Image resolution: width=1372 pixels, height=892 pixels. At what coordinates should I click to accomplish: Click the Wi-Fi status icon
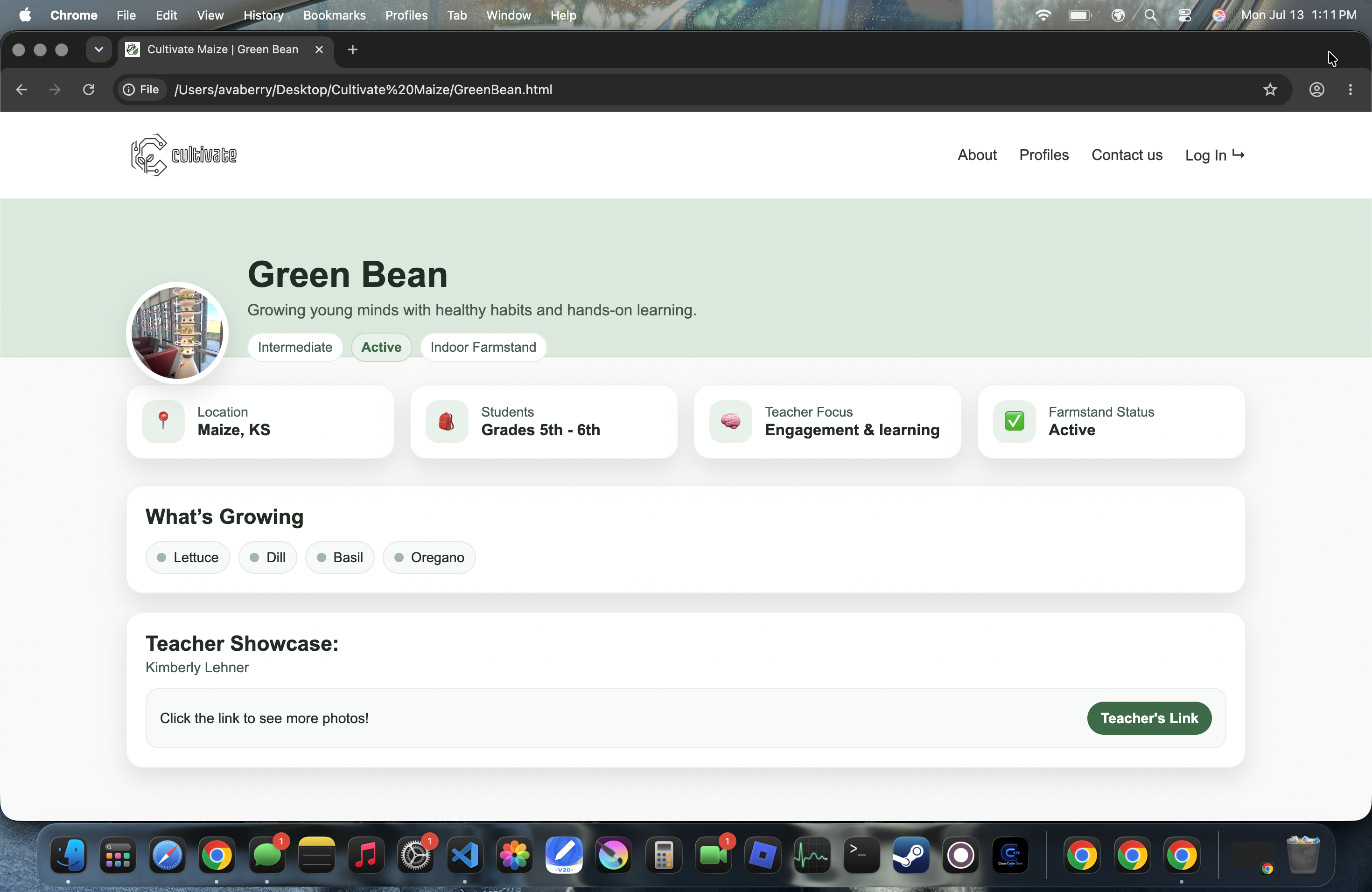tap(1043, 15)
